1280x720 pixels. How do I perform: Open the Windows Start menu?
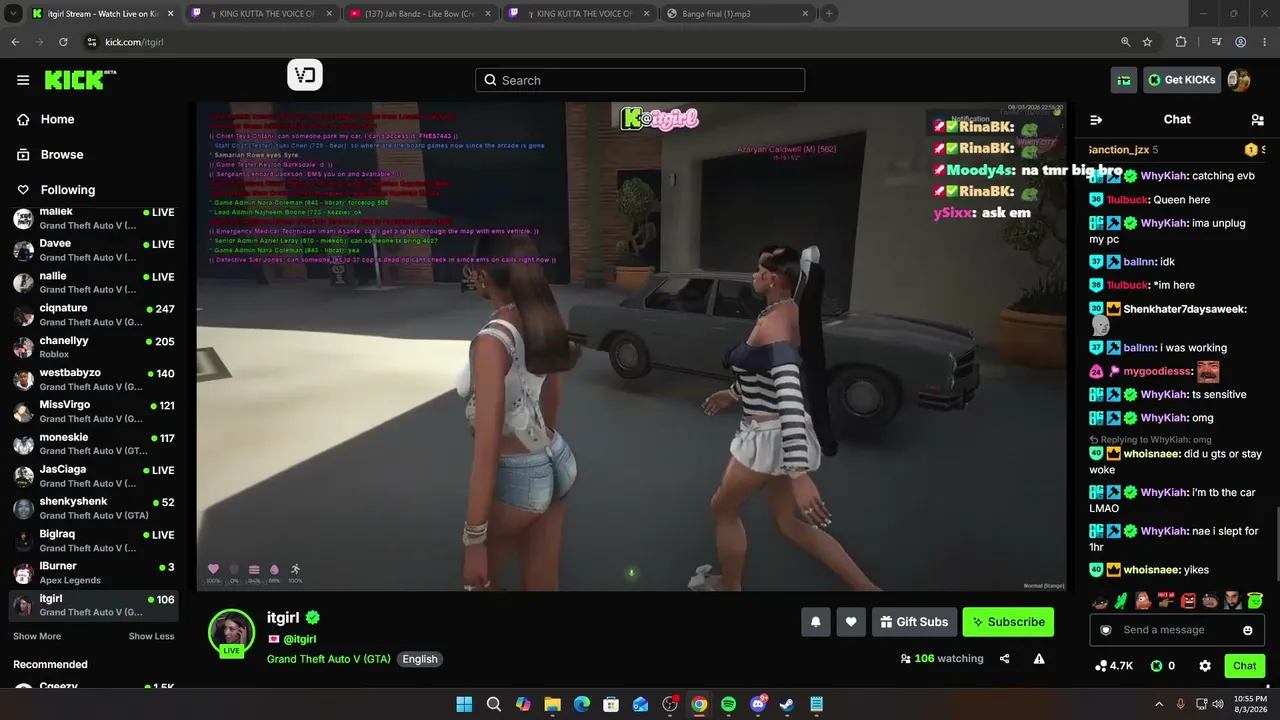pyautogui.click(x=464, y=704)
